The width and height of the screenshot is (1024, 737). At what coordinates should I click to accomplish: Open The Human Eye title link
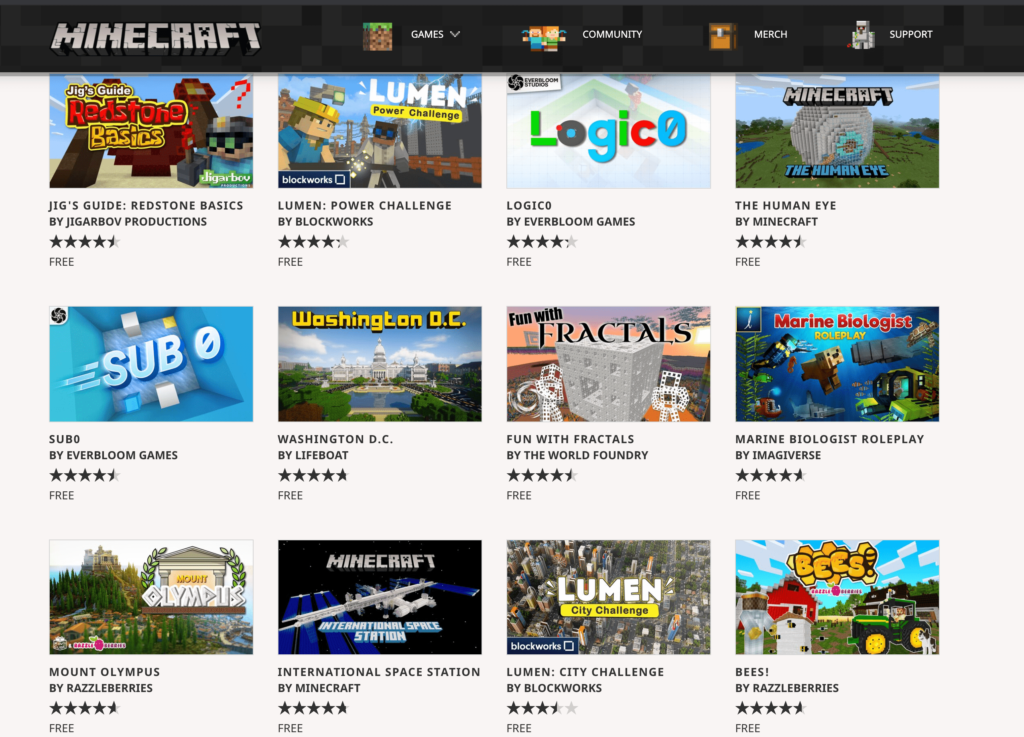pyautogui.click(x=785, y=206)
